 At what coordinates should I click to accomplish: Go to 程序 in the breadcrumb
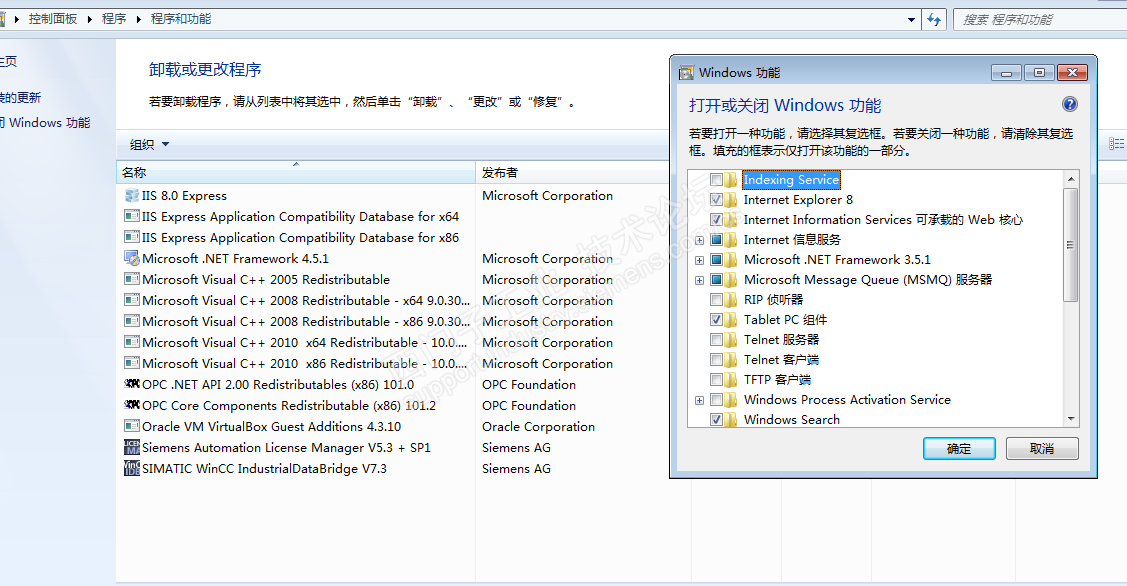[114, 19]
